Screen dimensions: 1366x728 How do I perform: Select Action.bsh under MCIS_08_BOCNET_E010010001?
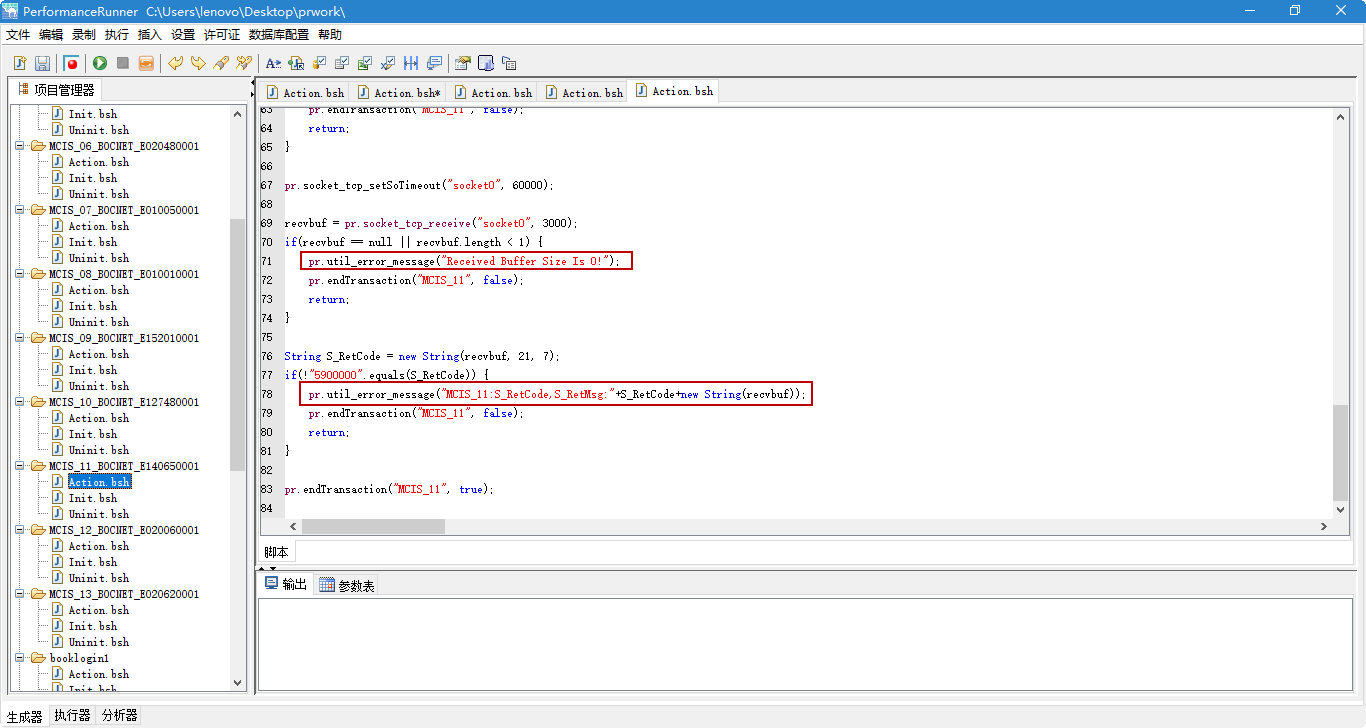point(98,290)
